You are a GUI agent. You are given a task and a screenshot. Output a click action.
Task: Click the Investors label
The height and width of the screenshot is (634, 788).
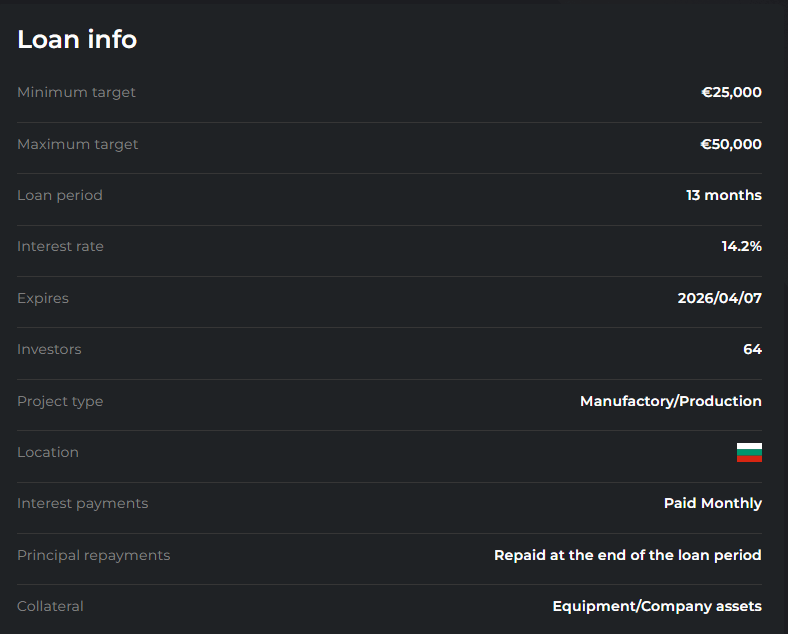point(49,349)
